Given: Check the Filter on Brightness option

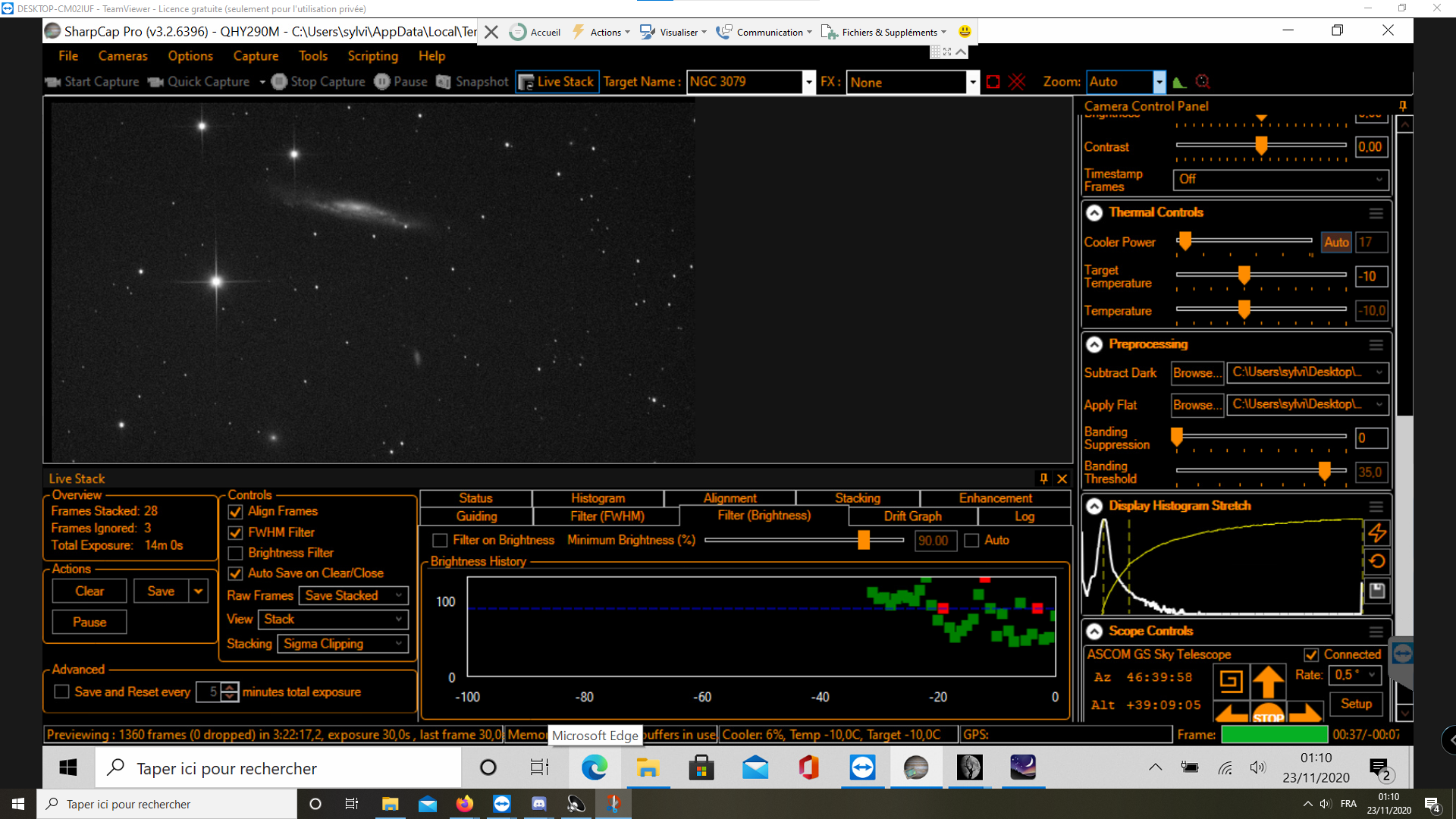Looking at the screenshot, I should tap(440, 540).
